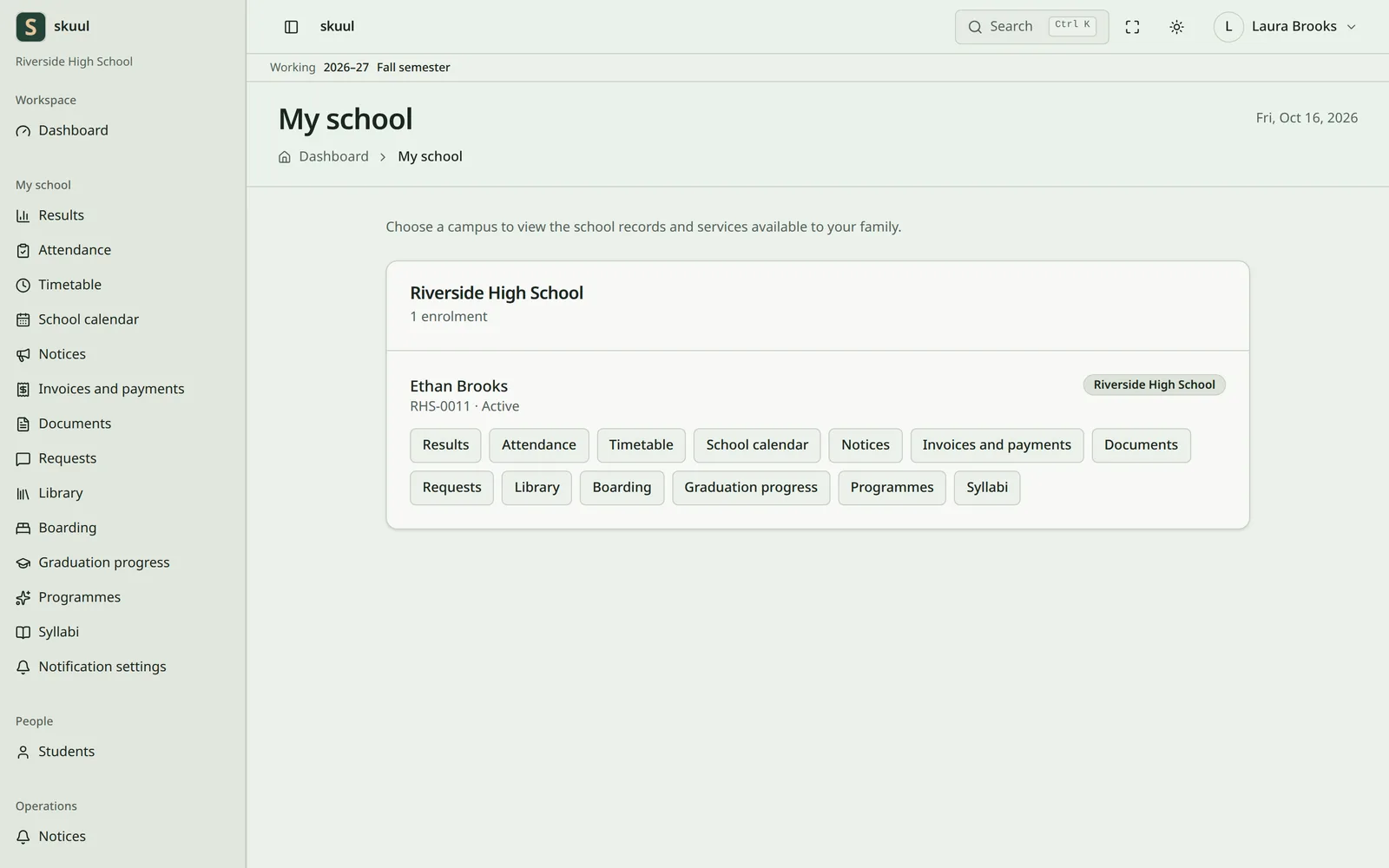Click the 1 enrolment text
Image resolution: width=1389 pixels, height=868 pixels.
(449, 317)
